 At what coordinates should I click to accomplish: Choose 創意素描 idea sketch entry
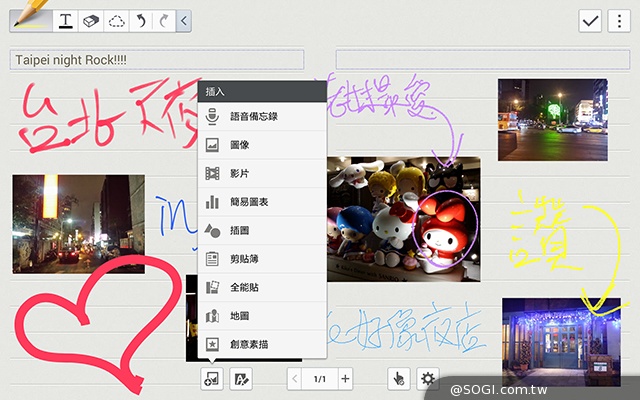click(x=262, y=344)
